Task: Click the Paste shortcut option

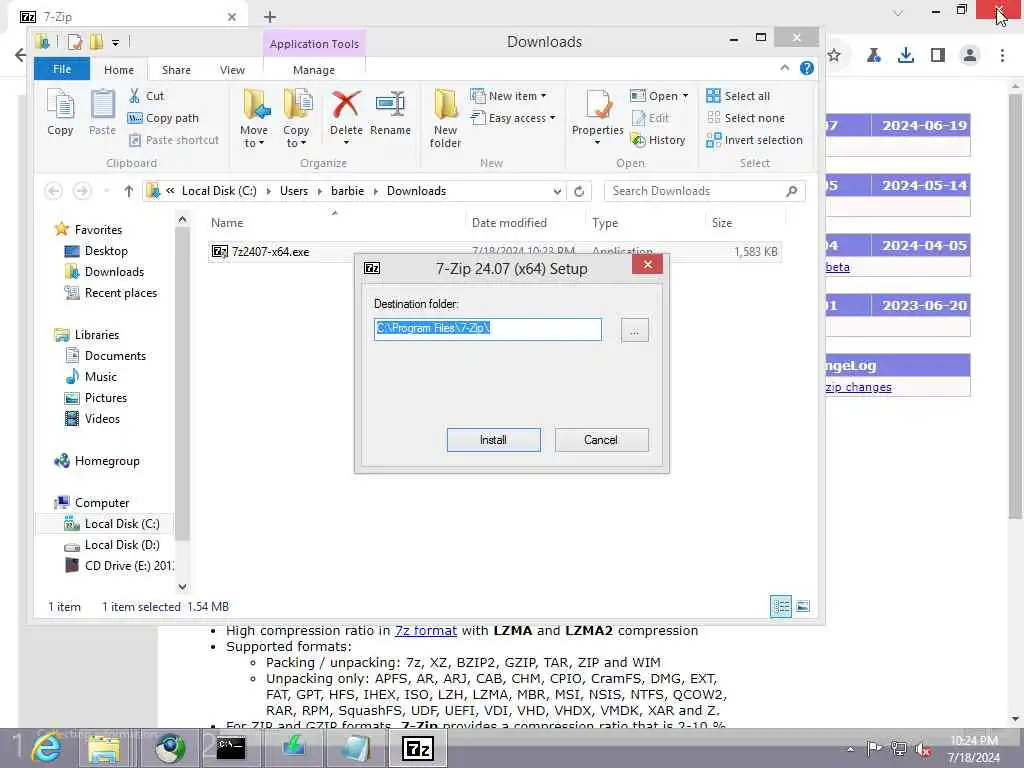Action: 174,140
